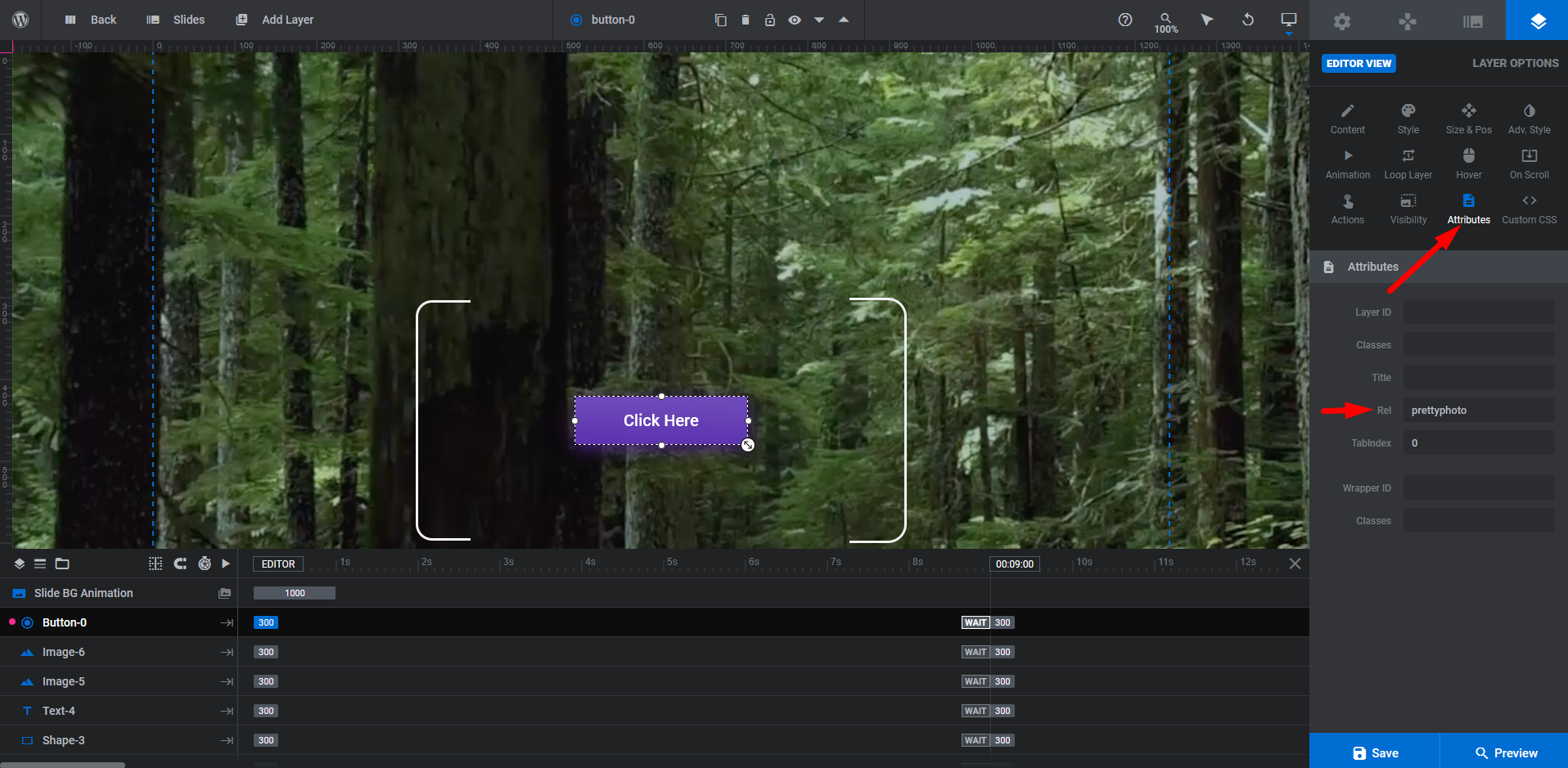Image resolution: width=1568 pixels, height=768 pixels.
Task: Open the Slides menu
Action: click(175, 20)
